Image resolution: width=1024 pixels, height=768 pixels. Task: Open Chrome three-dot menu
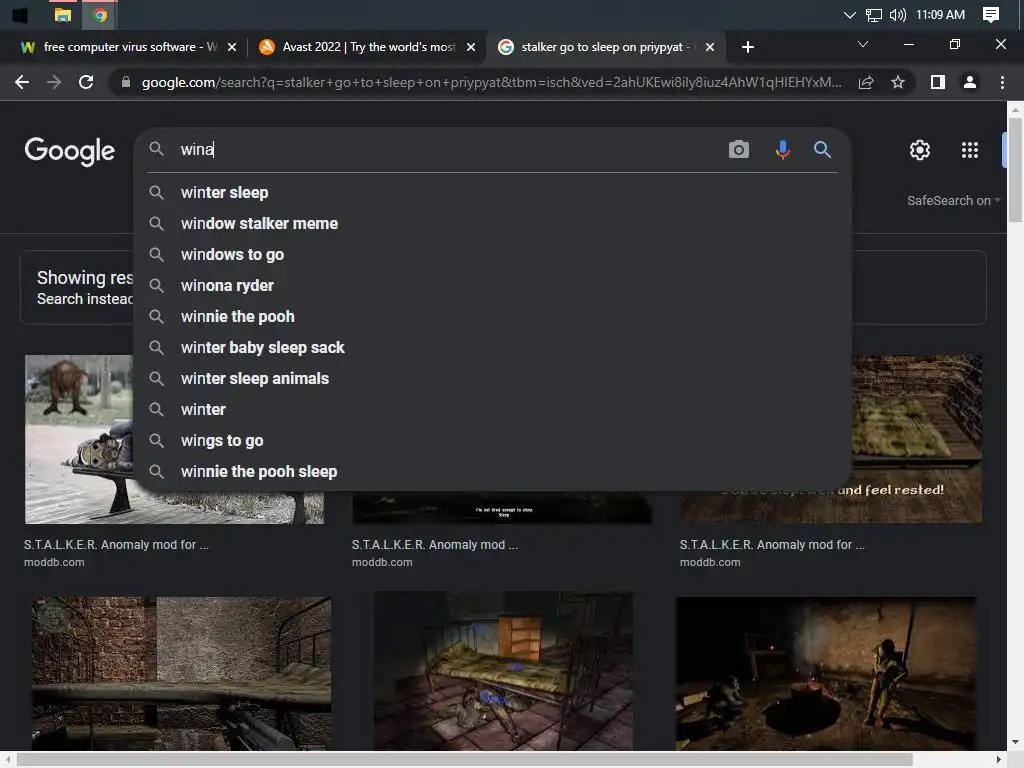pos(1002,82)
